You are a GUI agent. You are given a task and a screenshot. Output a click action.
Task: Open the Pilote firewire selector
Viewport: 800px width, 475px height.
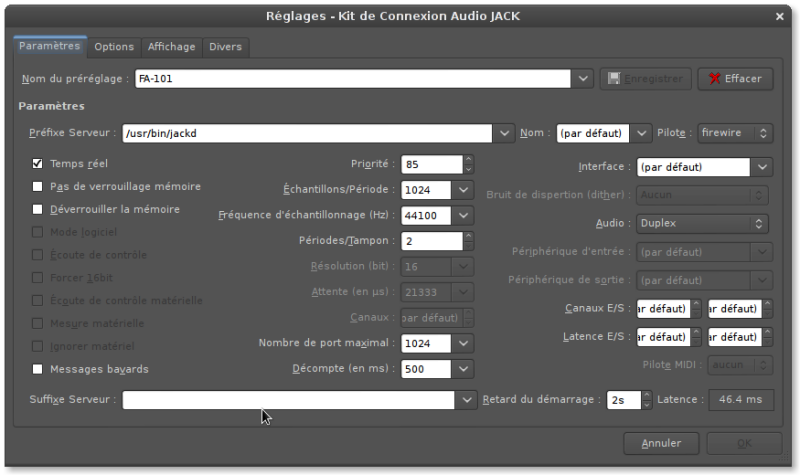[735, 133]
